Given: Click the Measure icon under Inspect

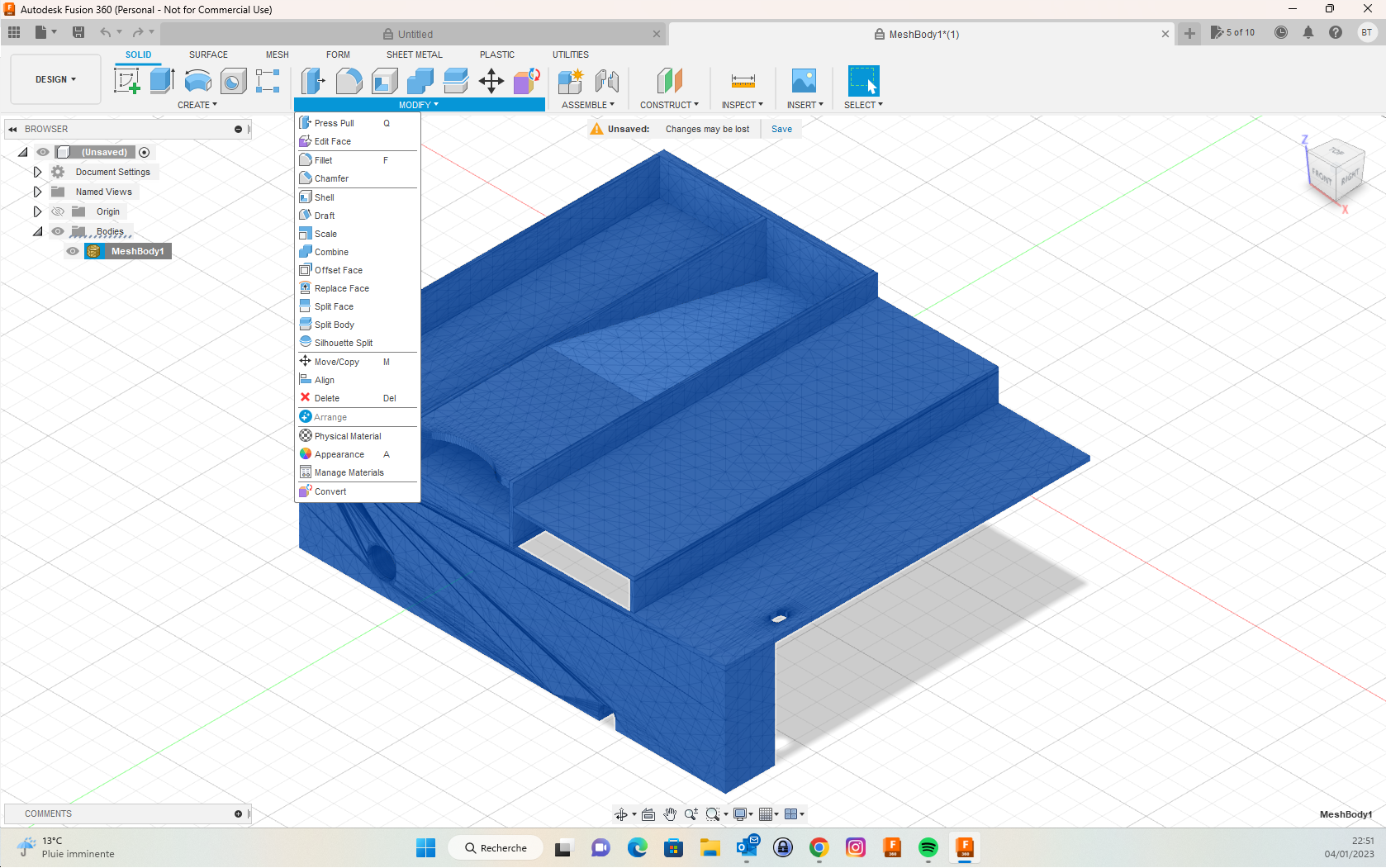Looking at the screenshot, I should (x=743, y=81).
